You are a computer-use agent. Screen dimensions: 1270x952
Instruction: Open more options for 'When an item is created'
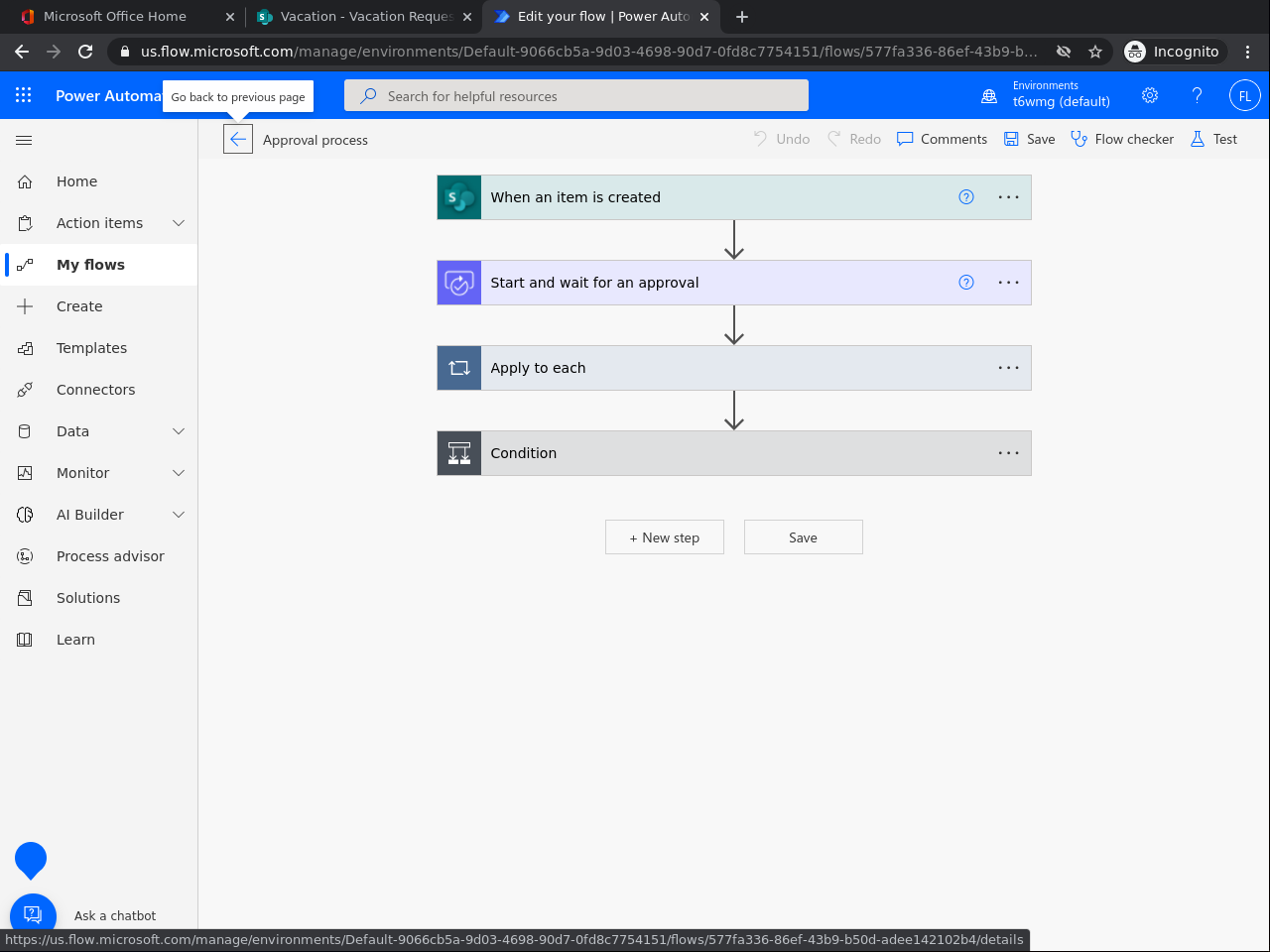pyautogui.click(x=1009, y=197)
